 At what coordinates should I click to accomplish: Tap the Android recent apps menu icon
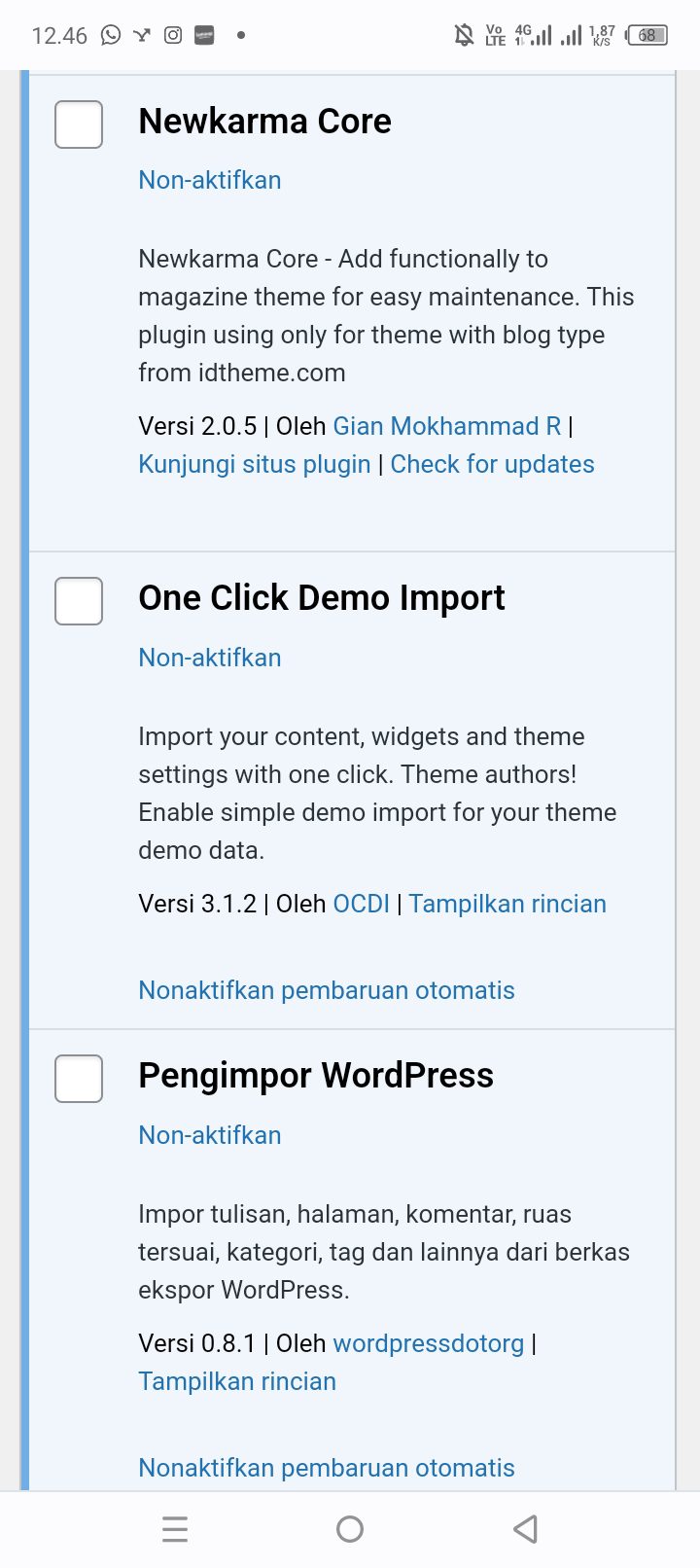(x=175, y=1529)
